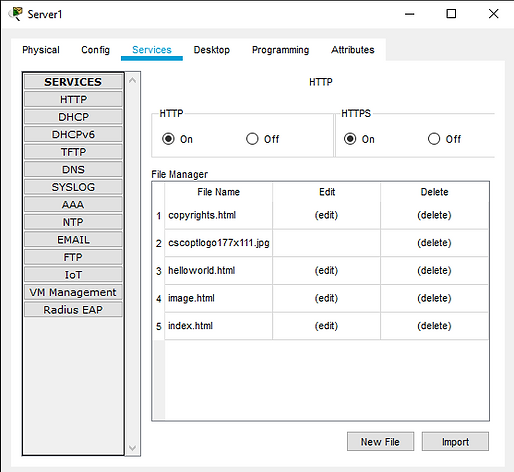Open DHCP service settings
The width and height of the screenshot is (514, 472).
point(73,117)
